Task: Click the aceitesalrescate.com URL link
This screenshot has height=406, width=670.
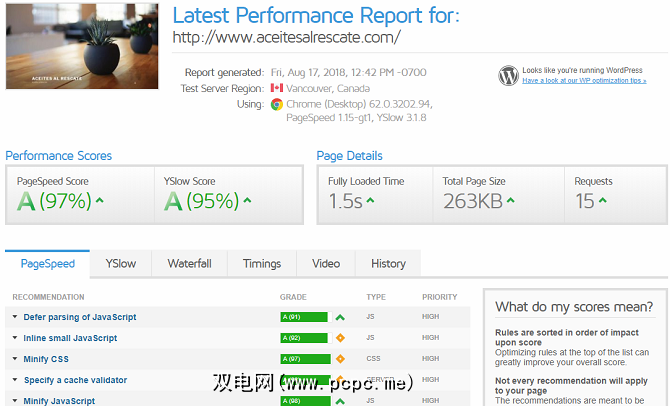Action: [x=287, y=37]
